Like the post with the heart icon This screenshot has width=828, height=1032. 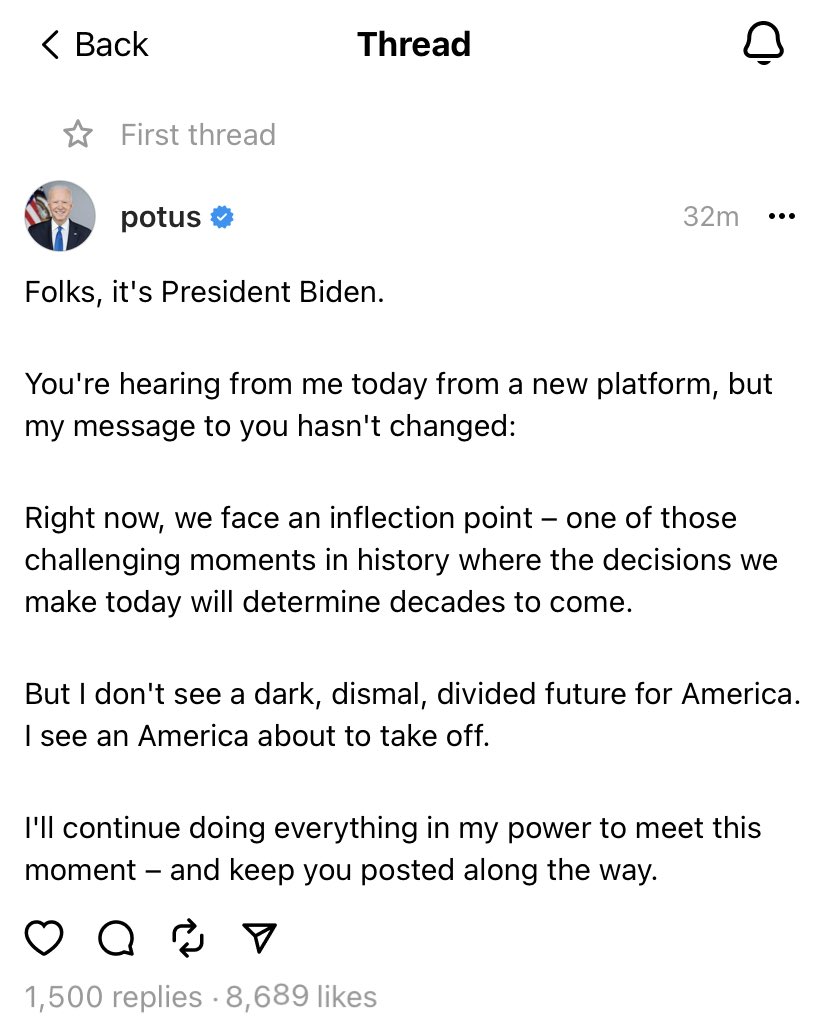44,937
